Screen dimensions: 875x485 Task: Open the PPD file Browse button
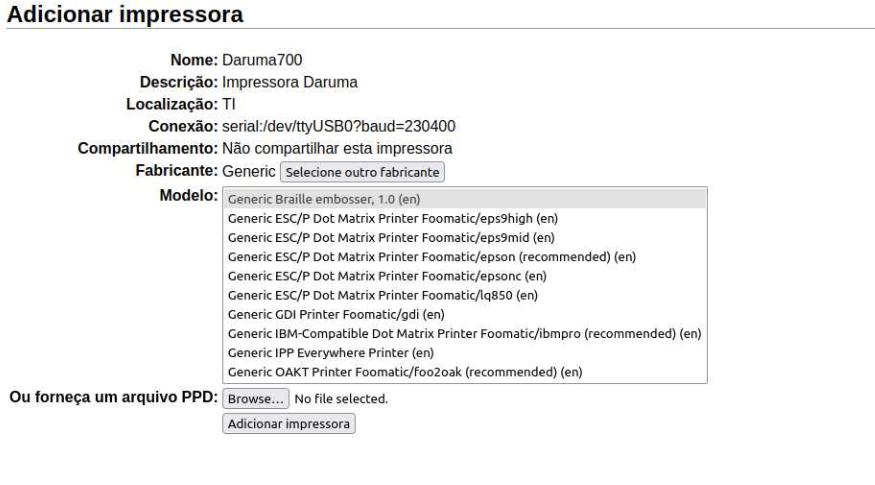(x=255, y=399)
